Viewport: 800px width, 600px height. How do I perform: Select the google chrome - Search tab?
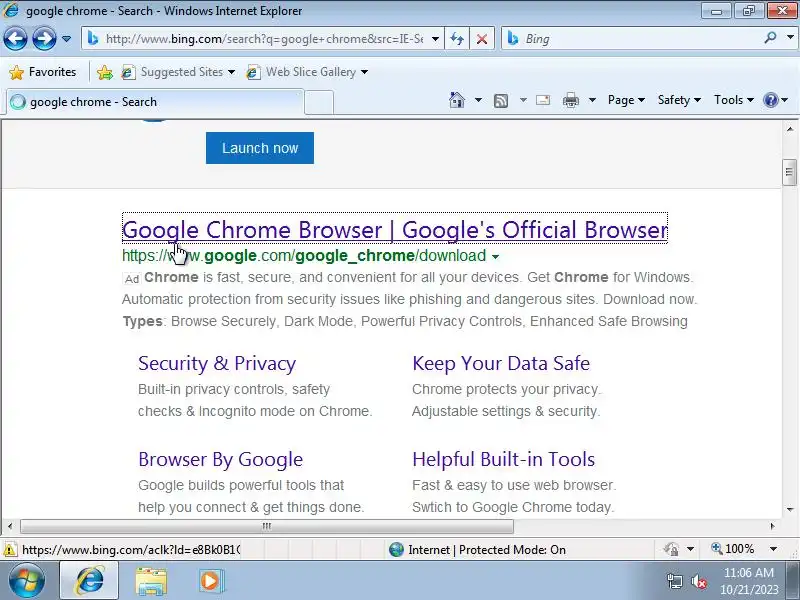click(x=155, y=102)
